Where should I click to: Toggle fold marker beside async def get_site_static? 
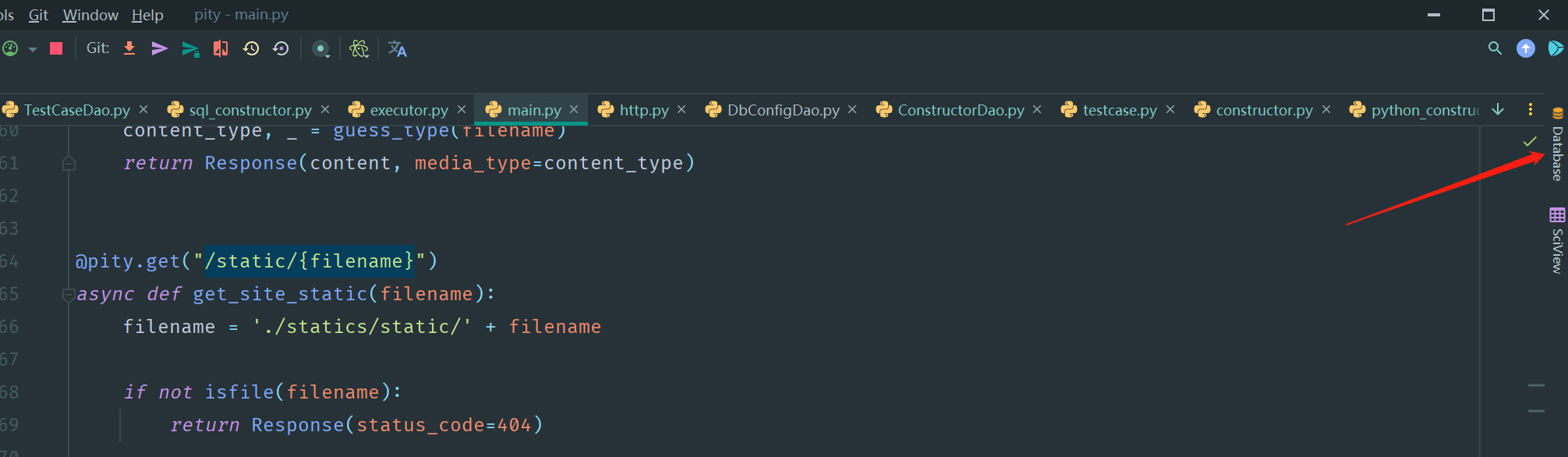[x=69, y=295]
